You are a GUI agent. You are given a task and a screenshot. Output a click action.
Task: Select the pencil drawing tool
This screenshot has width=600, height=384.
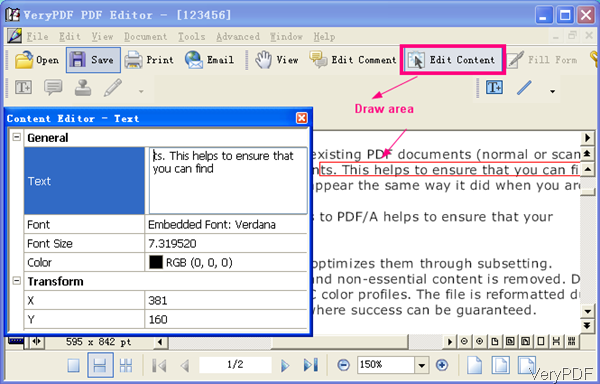(x=113, y=88)
